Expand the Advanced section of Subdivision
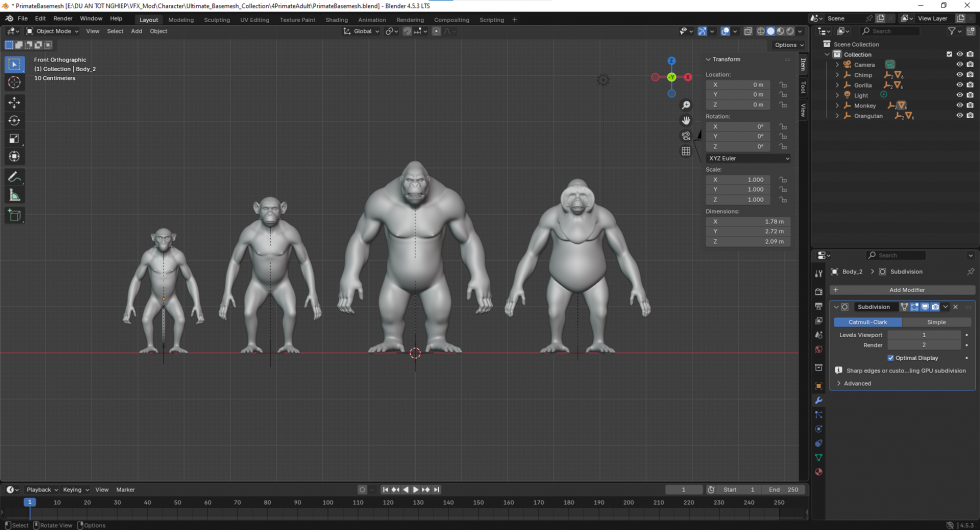The image size is (980, 530). point(856,383)
